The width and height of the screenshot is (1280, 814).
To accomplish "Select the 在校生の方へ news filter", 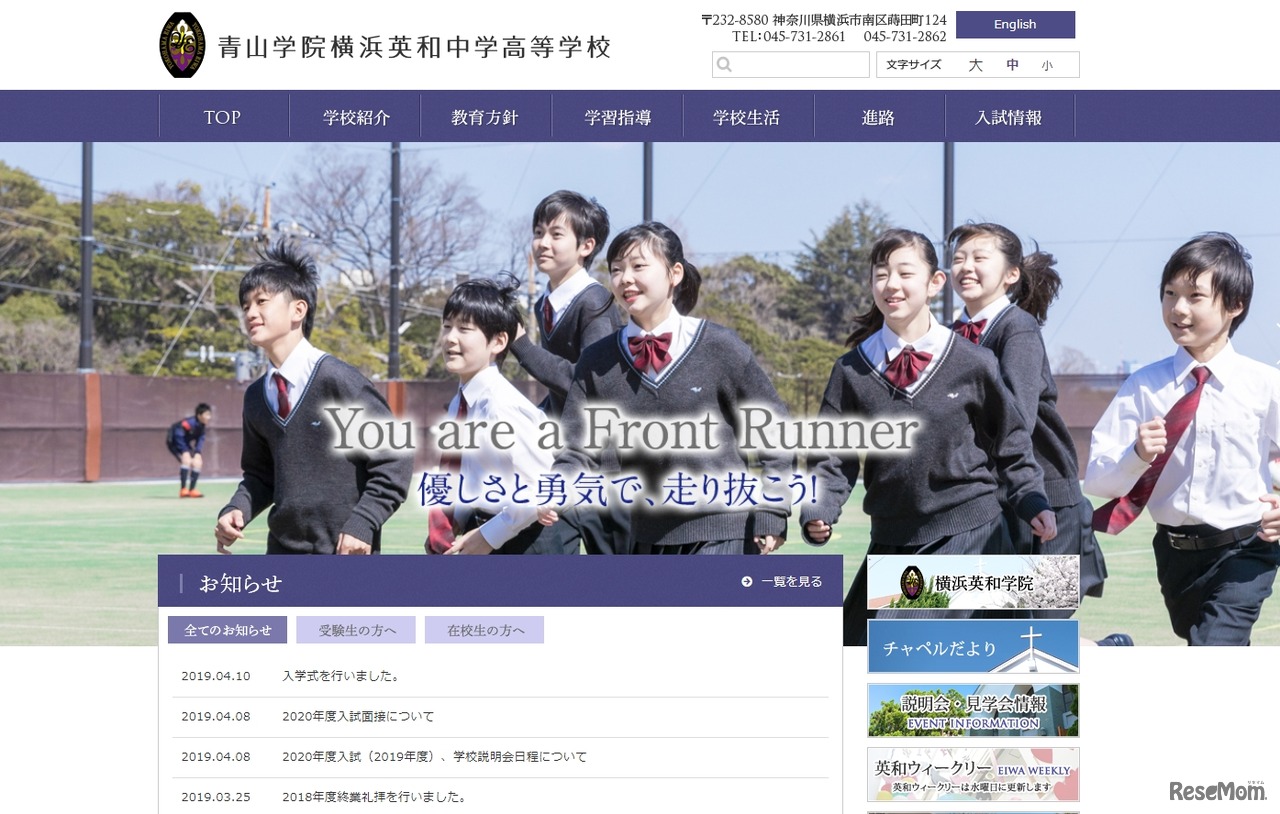I will click(484, 629).
